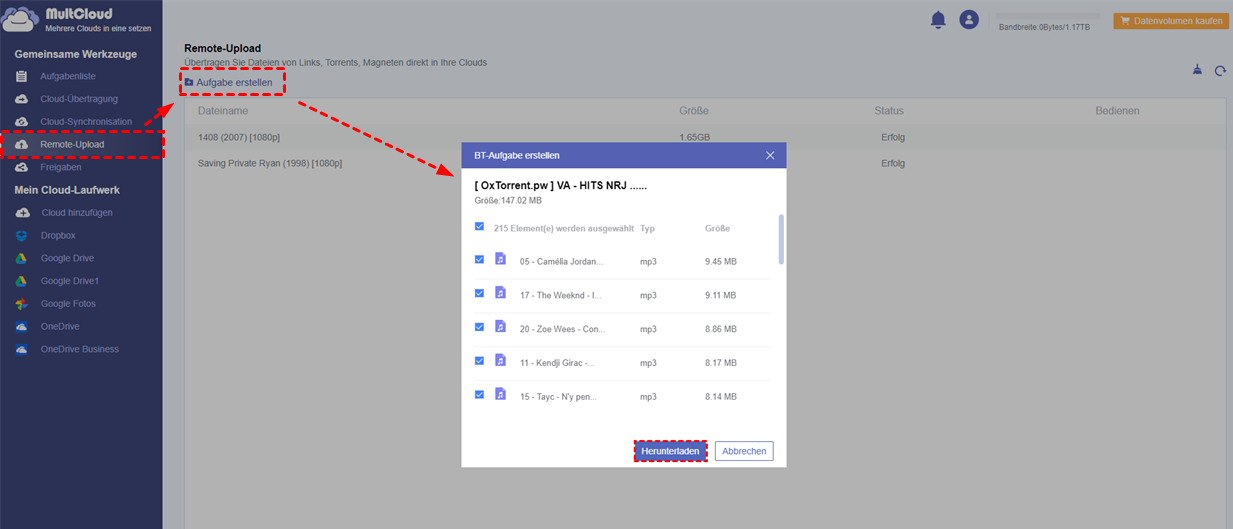
Task: Click music file icon for 15 - Tayc
Action: 500,394
